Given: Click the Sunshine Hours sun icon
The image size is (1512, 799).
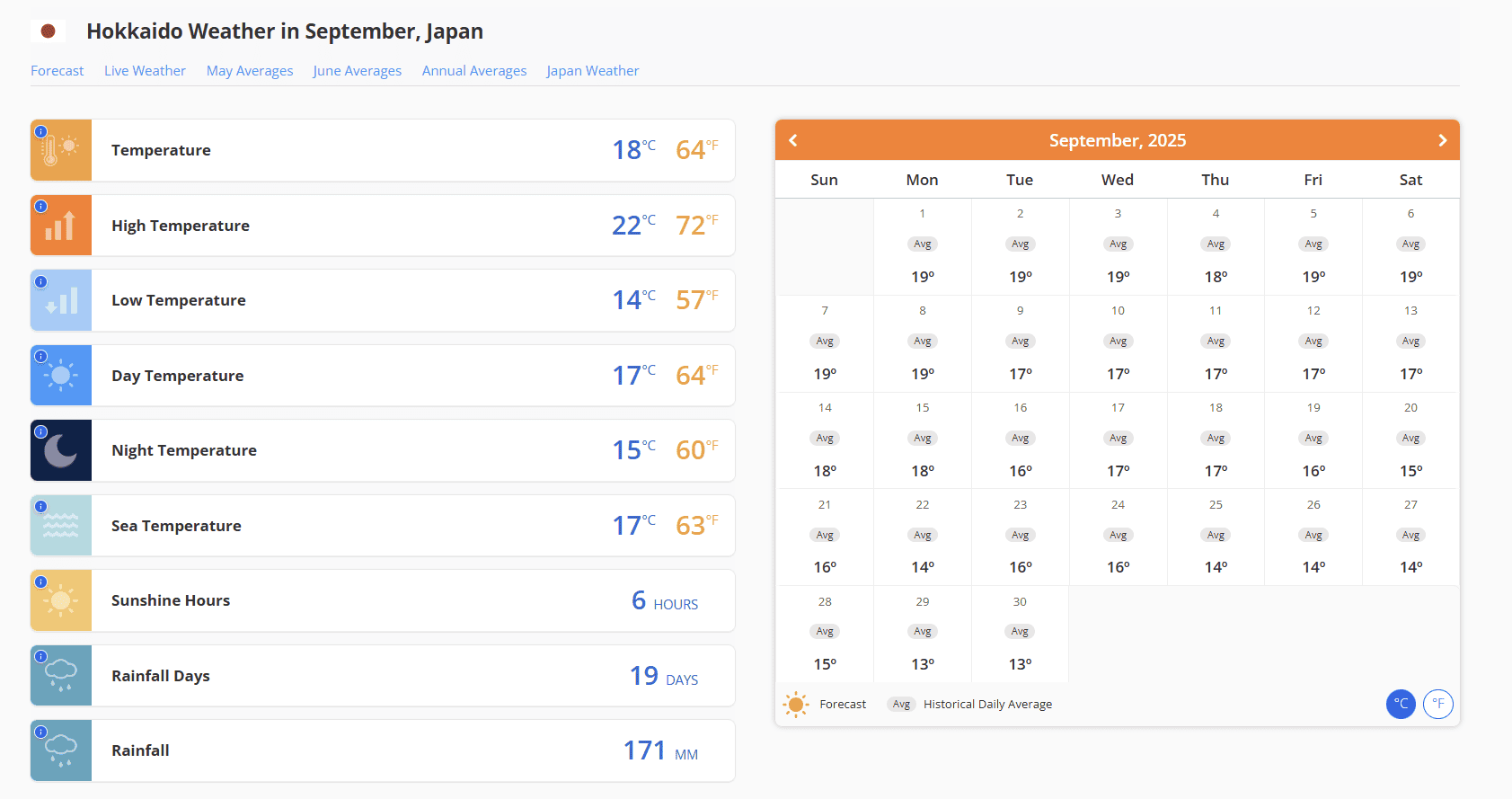Looking at the screenshot, I should (x=61, y=600).
